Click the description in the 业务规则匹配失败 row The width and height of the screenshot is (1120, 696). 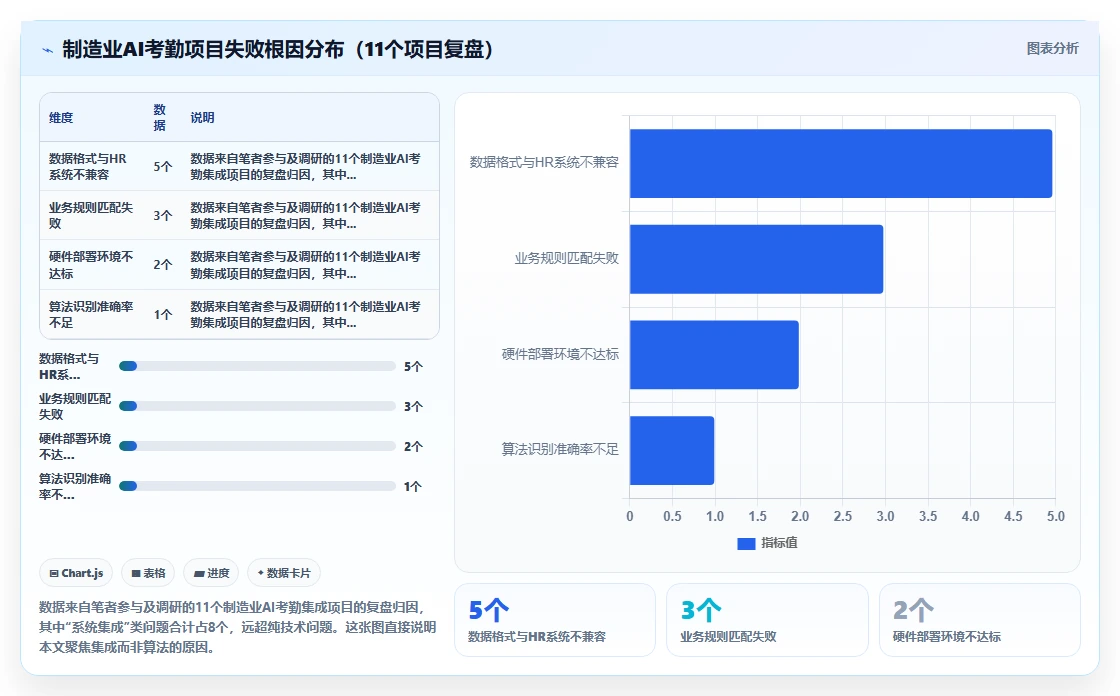(x=306, y=216)
